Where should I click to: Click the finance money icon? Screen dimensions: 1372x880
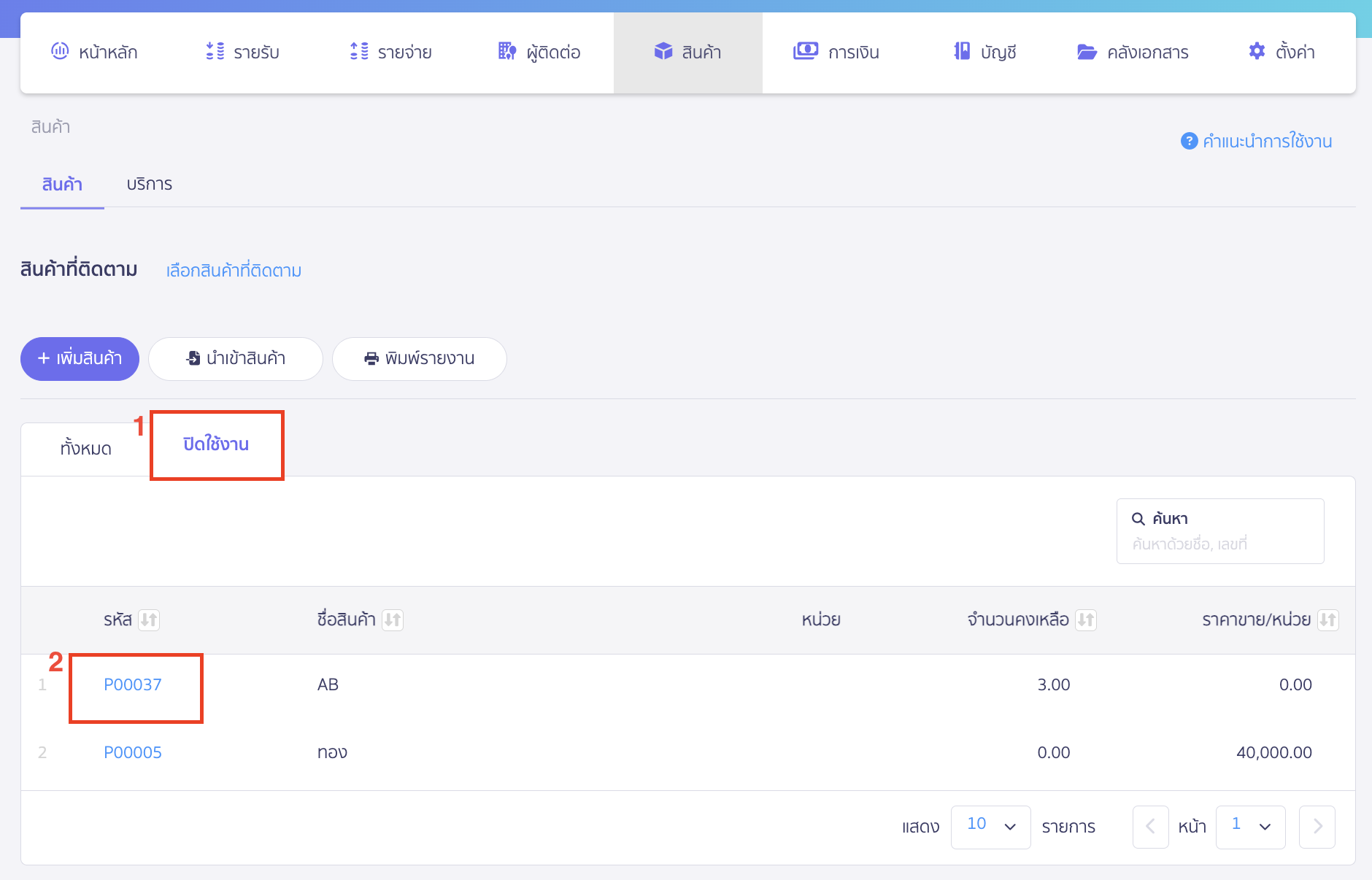(806, 51)
